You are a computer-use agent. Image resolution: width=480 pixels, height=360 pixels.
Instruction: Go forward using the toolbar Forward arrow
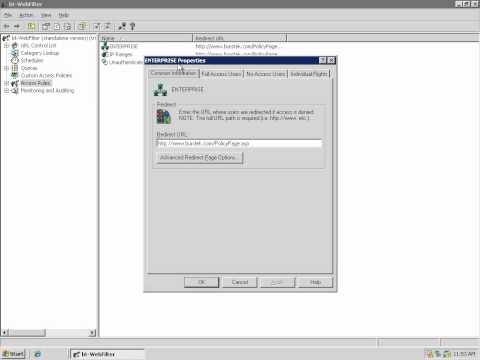(17, 26)
